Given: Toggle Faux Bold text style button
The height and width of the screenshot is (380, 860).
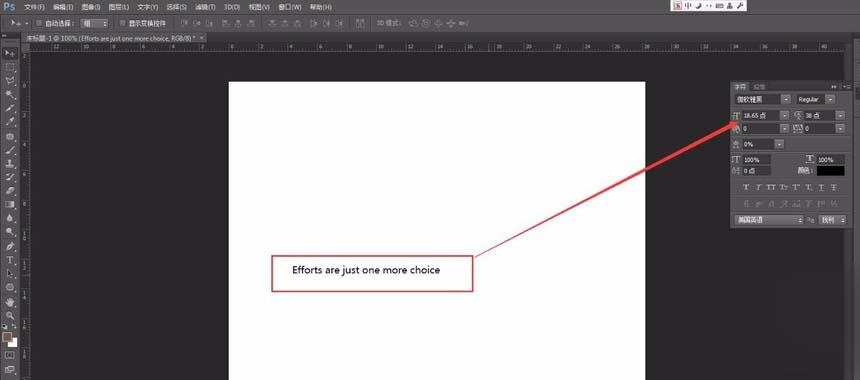Looking at the screenshot, I should click(x=746, y=188).
